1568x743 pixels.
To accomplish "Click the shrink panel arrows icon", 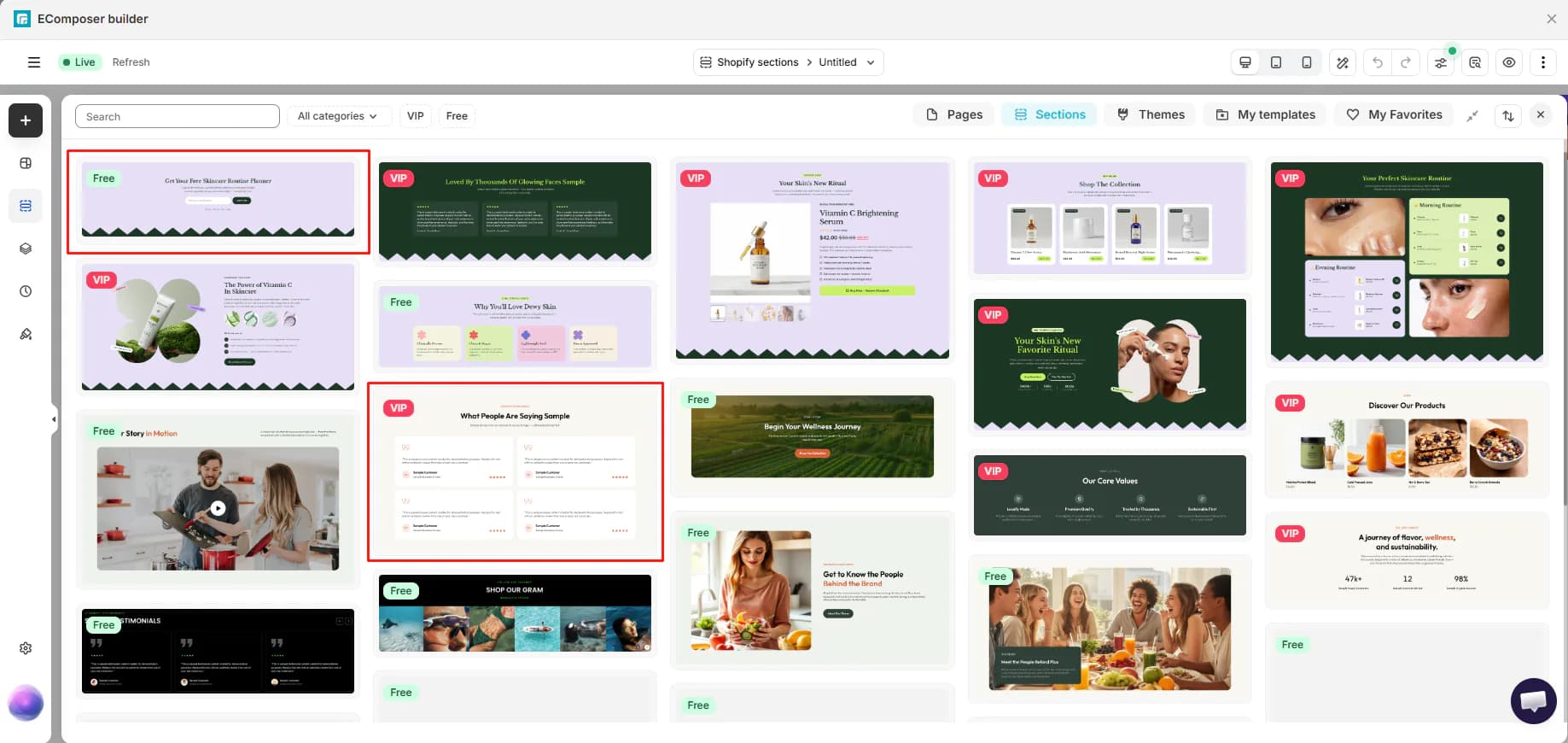I will 1472,115.
